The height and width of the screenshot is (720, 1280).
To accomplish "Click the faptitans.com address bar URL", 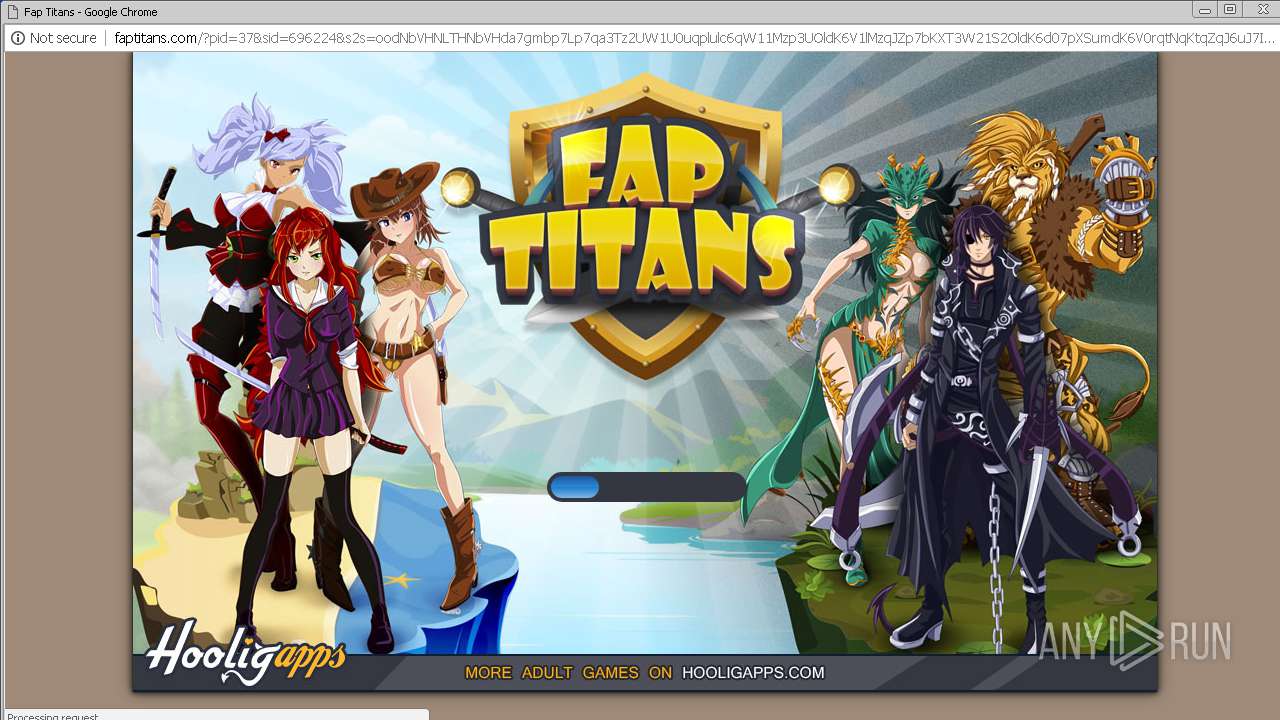I will point(695,38).
